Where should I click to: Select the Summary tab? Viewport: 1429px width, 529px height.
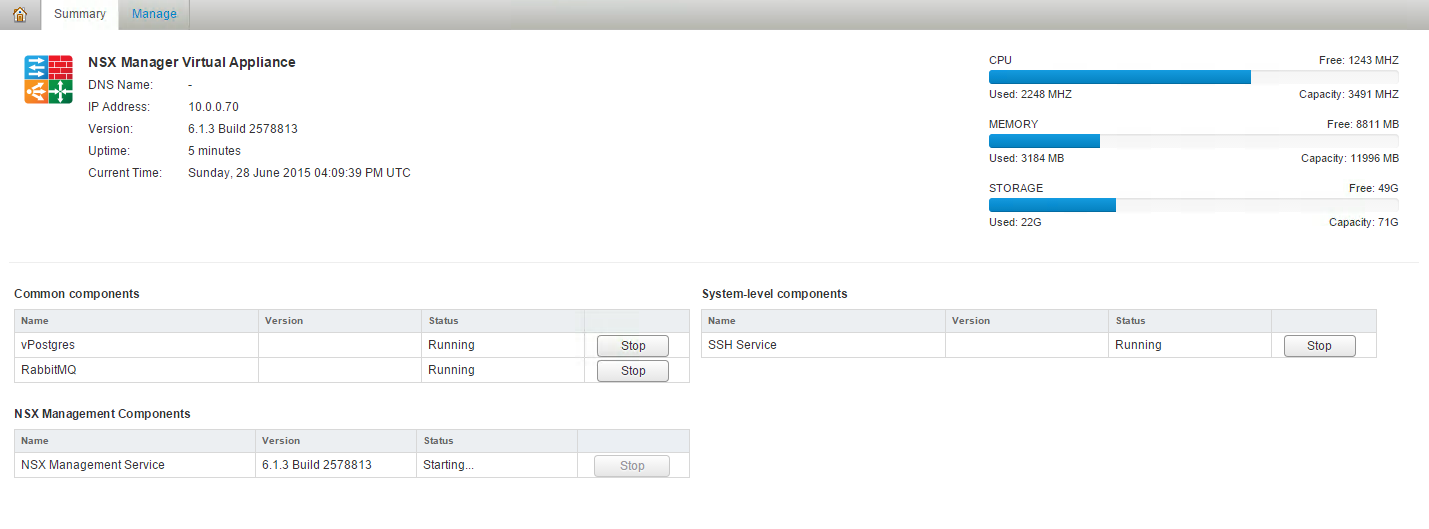[79, 14]
